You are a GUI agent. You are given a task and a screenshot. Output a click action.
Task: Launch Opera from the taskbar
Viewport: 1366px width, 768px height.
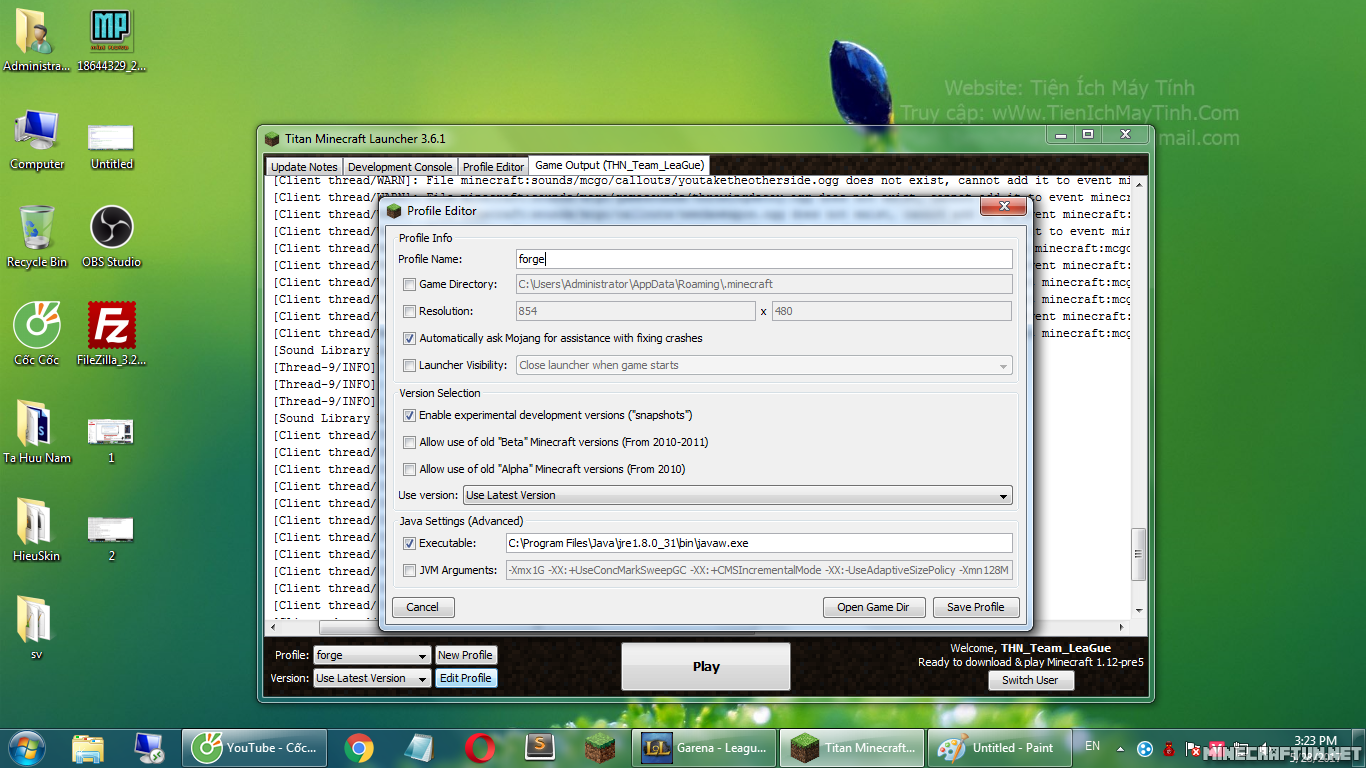coord(480,747)
